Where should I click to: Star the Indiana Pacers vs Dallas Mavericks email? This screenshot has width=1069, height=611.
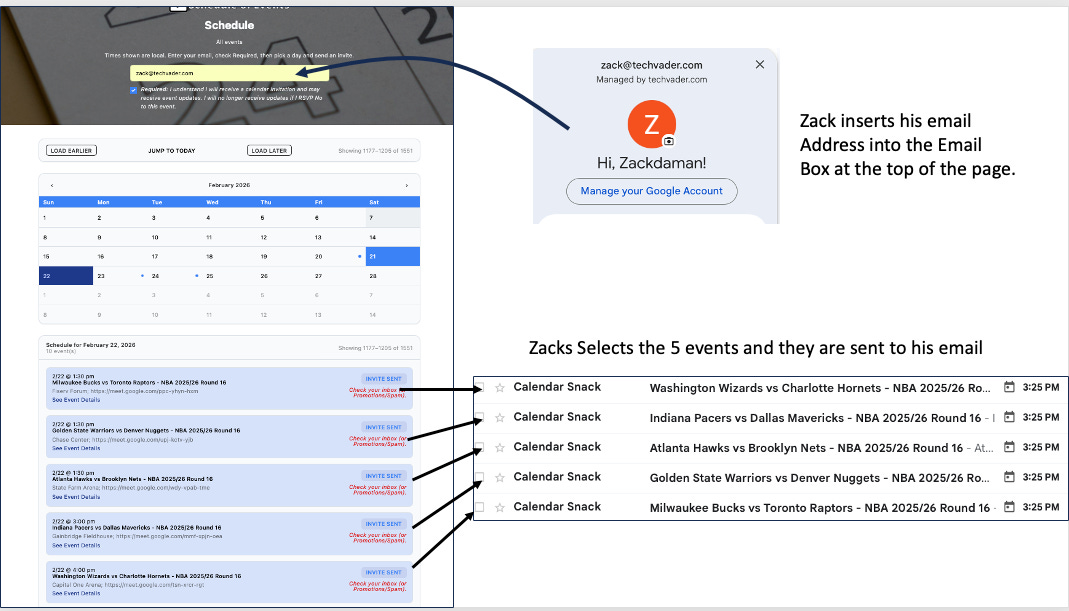point(499,417)
